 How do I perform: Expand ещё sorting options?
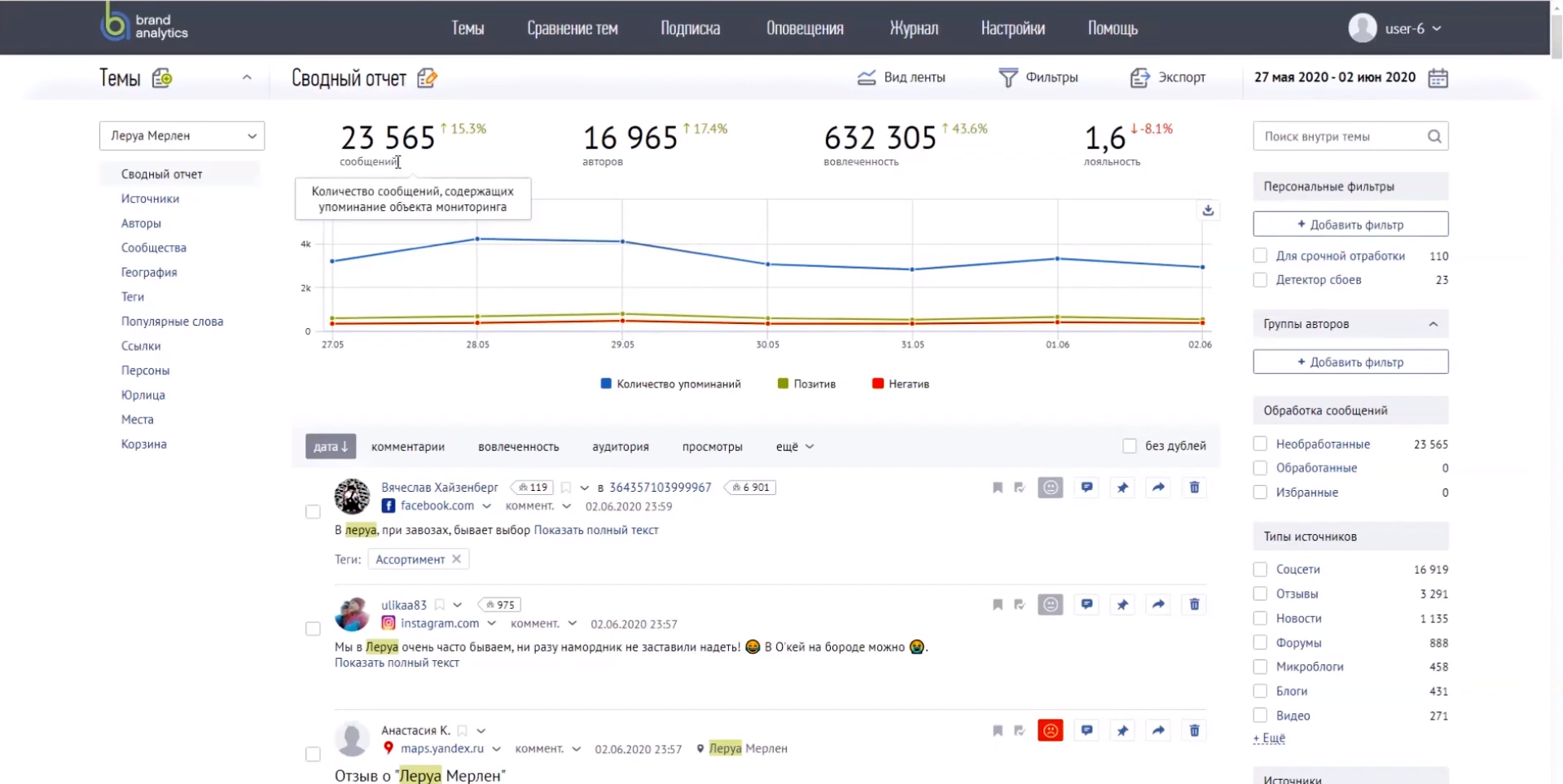click(x=795, y=447)
